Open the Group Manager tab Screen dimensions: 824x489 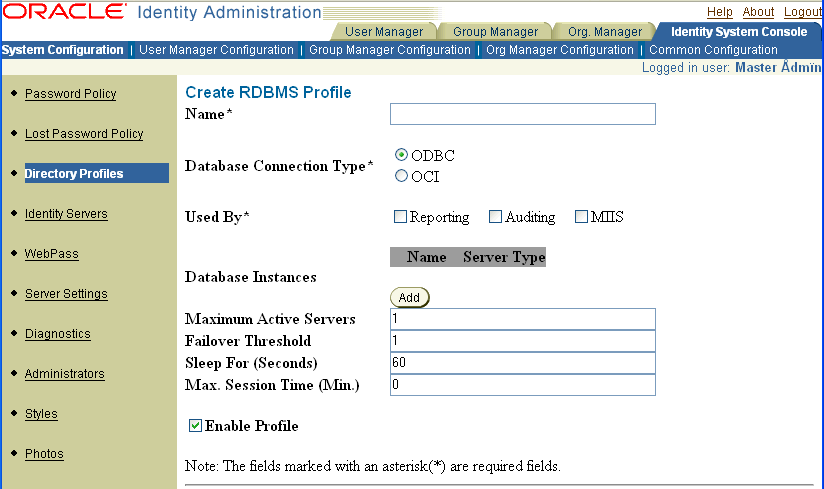[x=496, y=32]
